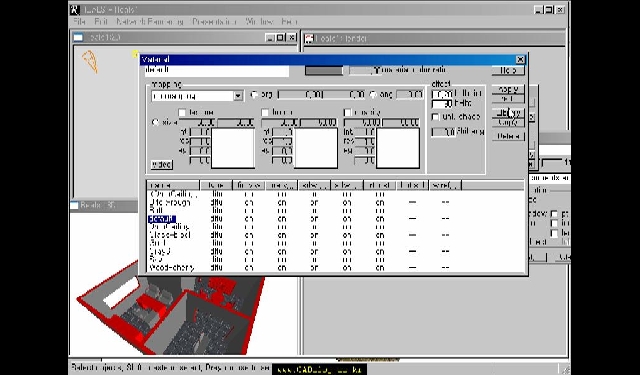640x375 pixels.
Task: Maximize the top-left view window
Action: point(280,38)
